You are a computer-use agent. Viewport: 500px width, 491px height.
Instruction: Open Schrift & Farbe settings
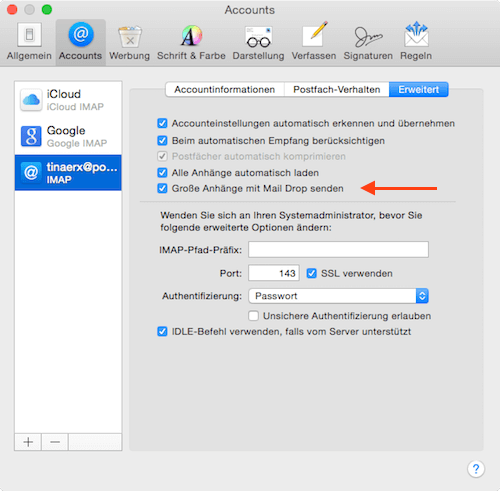tap(191, 42)
